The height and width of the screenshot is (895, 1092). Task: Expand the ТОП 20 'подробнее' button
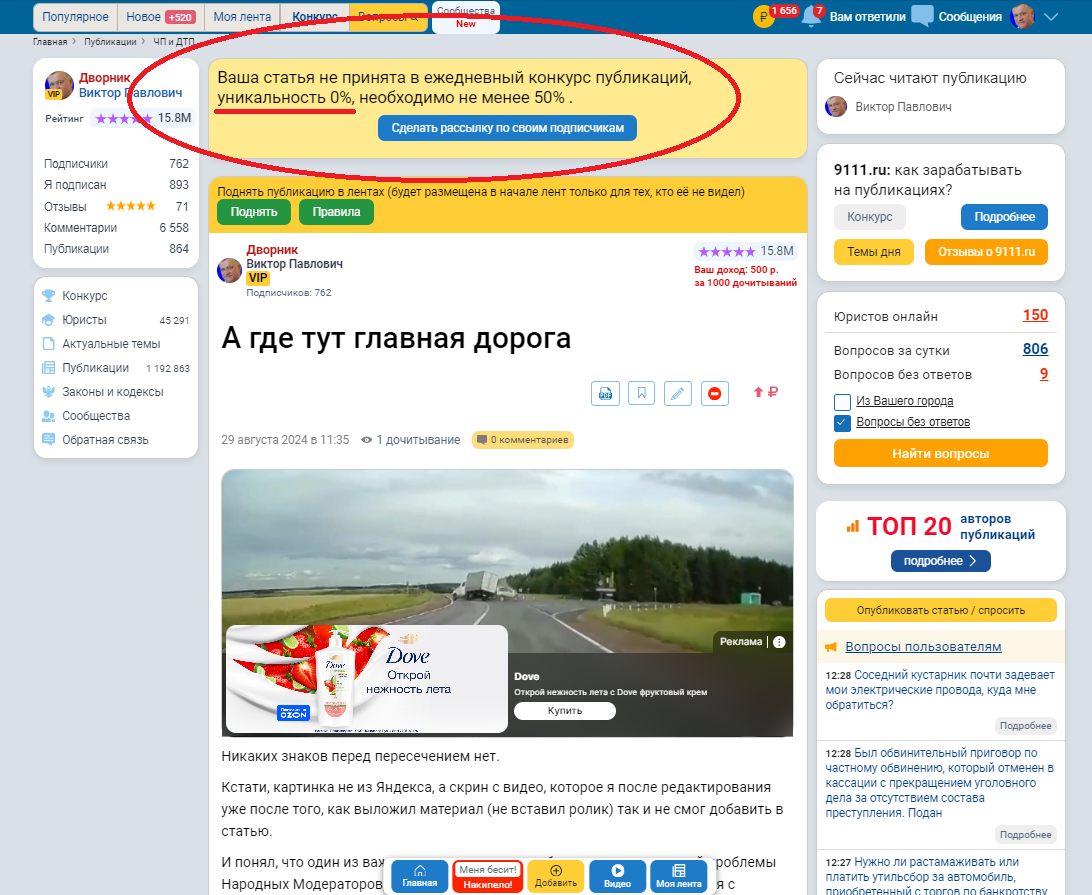point(940,561)
